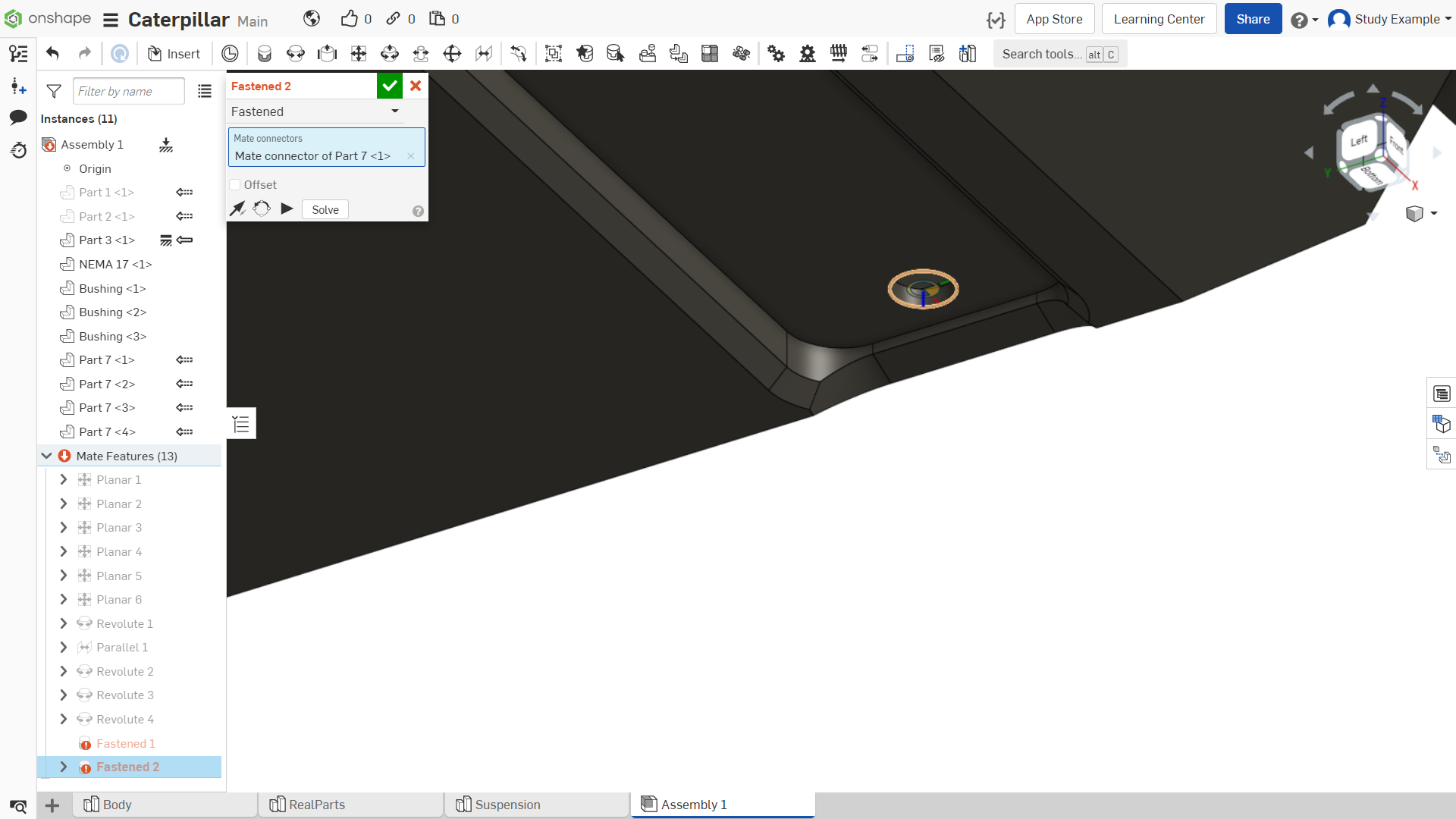Viewport: 1456px width, 819px height.
Task: Switch to the Suspension tab
Action: [x=537, y=805]
